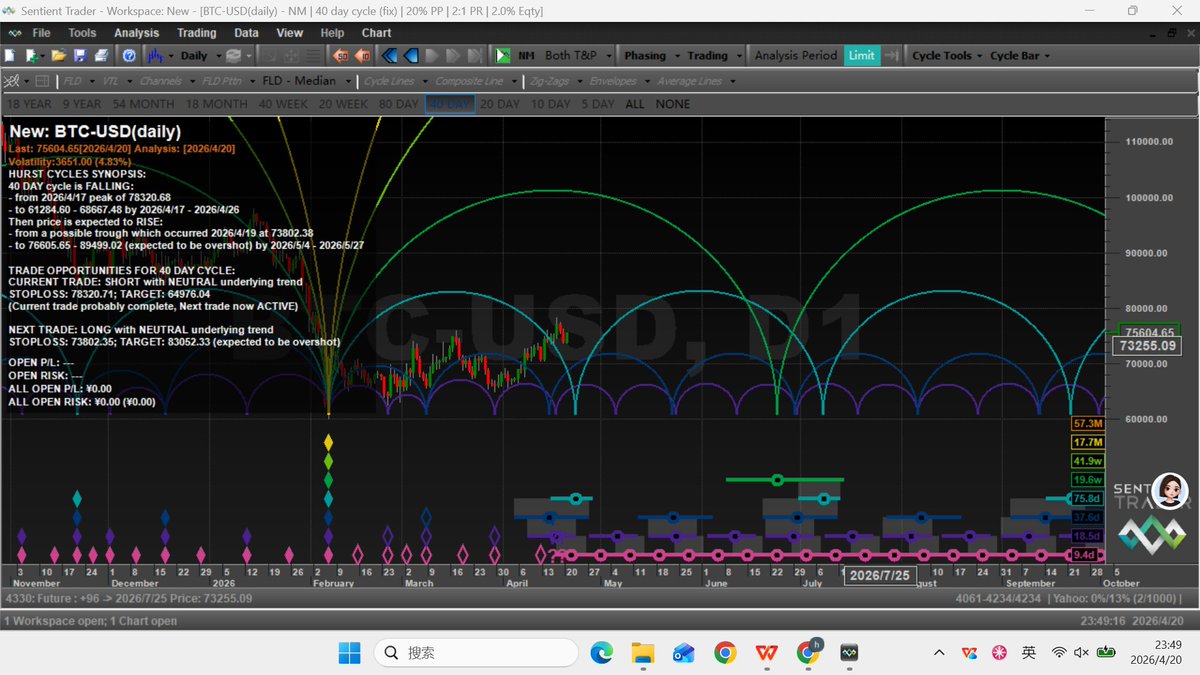Click the 57.3M orange cycle label
Viewport: 1200px width, 675px height.
point(1087,424)
